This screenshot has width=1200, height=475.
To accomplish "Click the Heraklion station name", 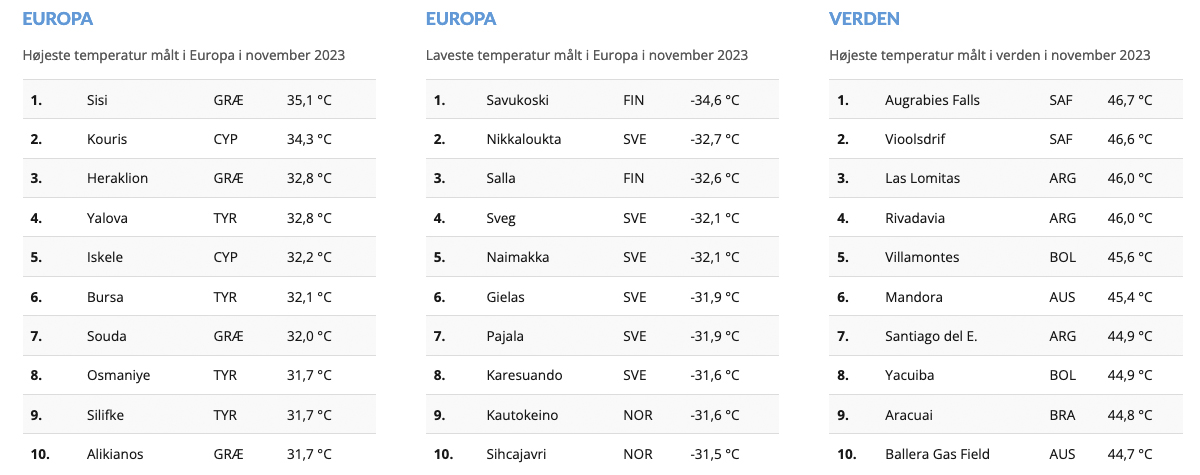I will pos(117,178).
